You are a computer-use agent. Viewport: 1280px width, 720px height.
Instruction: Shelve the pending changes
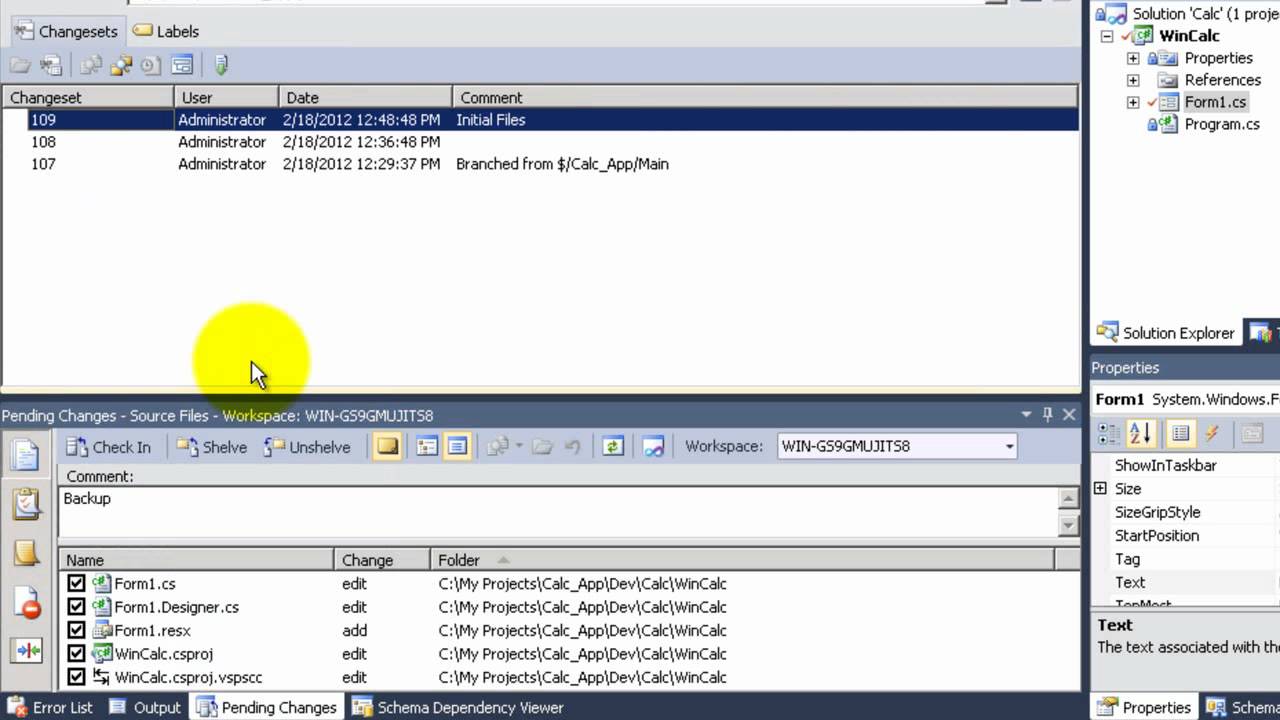pyautogui.click(x=211, y=447)
